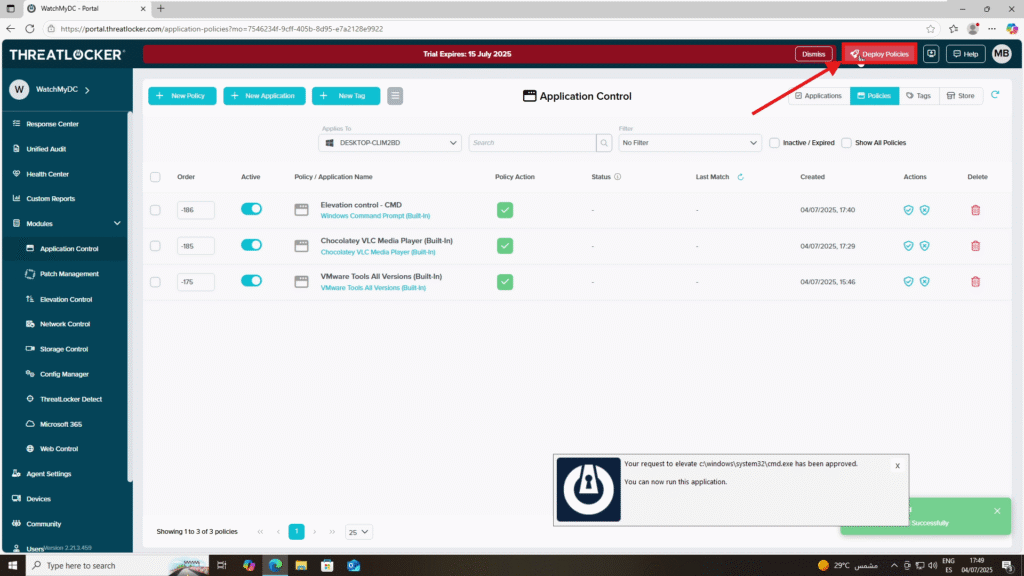Select the VMware Tools row checkbox
Image resolution: width=1024 pixels, height=576 pixels.
click(x=155, y=282)
